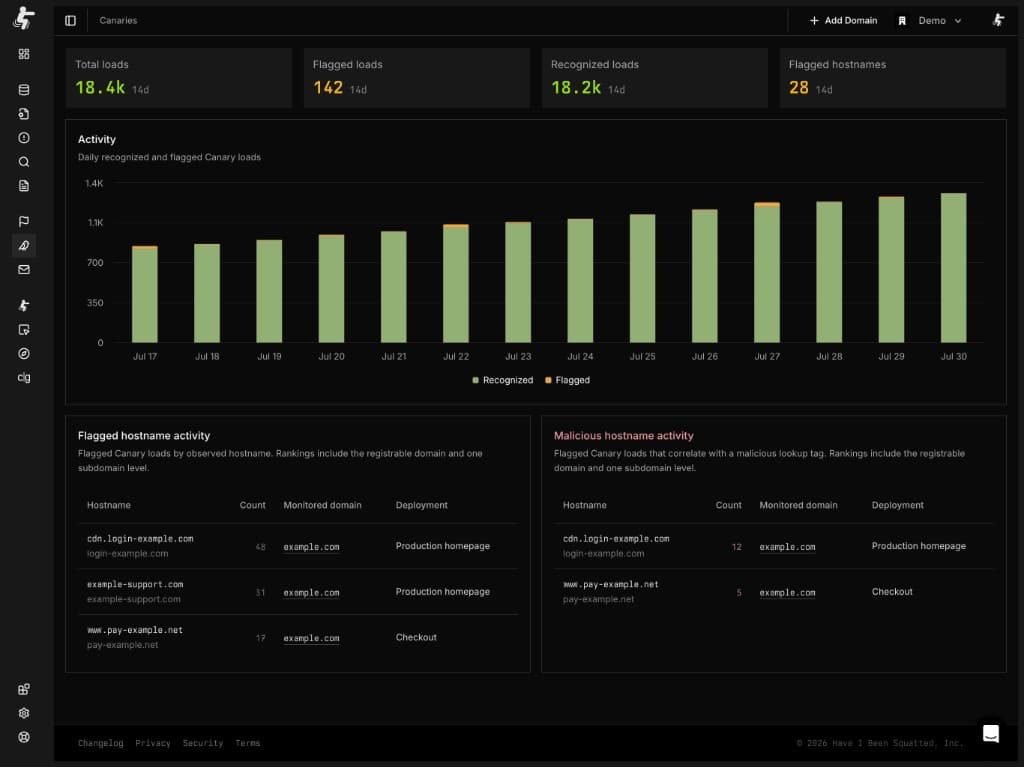The width and height of the screenshot is (1024, 767).
Task: Click the squatting figure logo in sidebar
Action: (24, 18)
